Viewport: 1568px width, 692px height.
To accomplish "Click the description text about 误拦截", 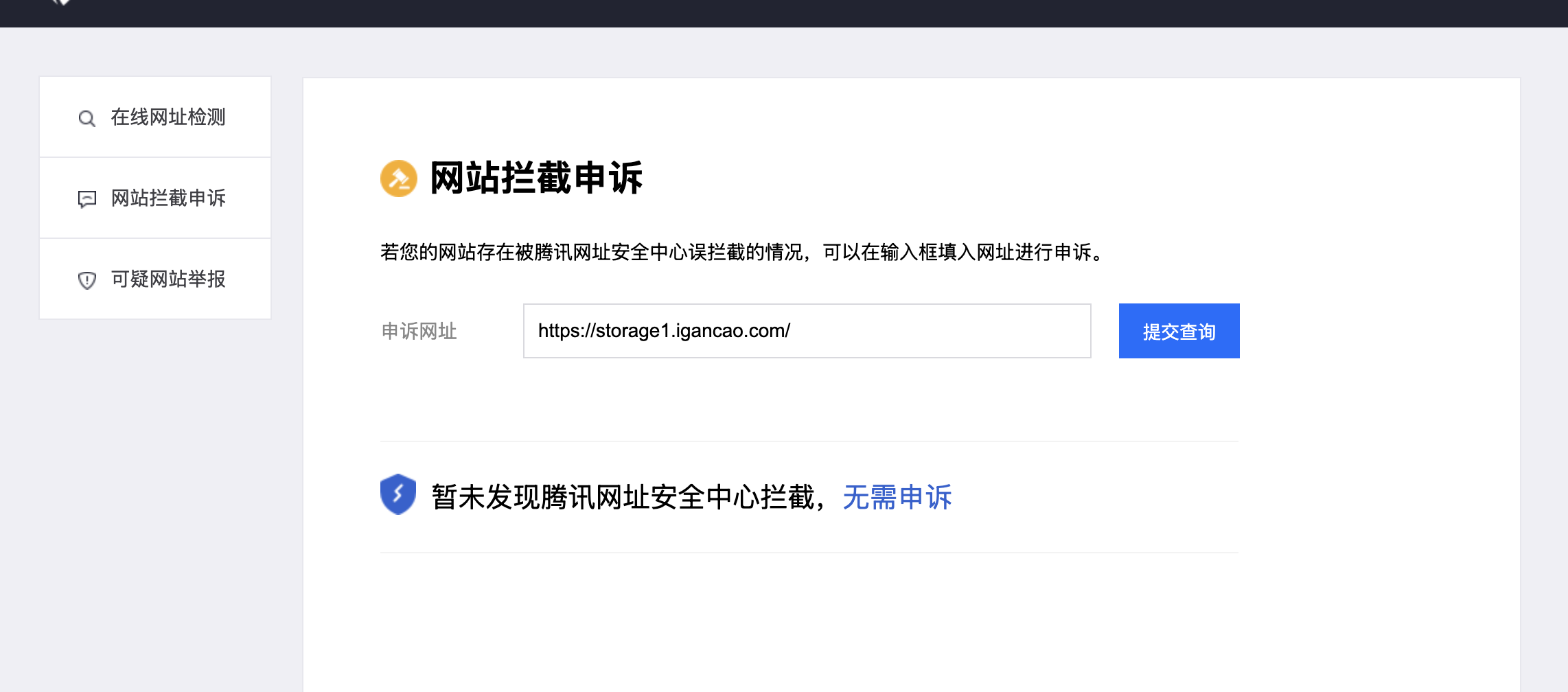I will point(743,252).
